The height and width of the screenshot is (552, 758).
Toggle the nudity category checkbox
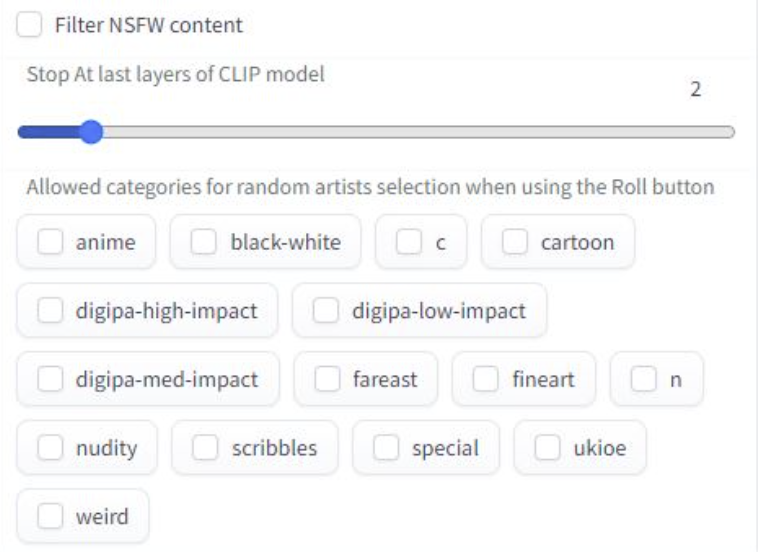pyautogui.click(x=50, y=448)
